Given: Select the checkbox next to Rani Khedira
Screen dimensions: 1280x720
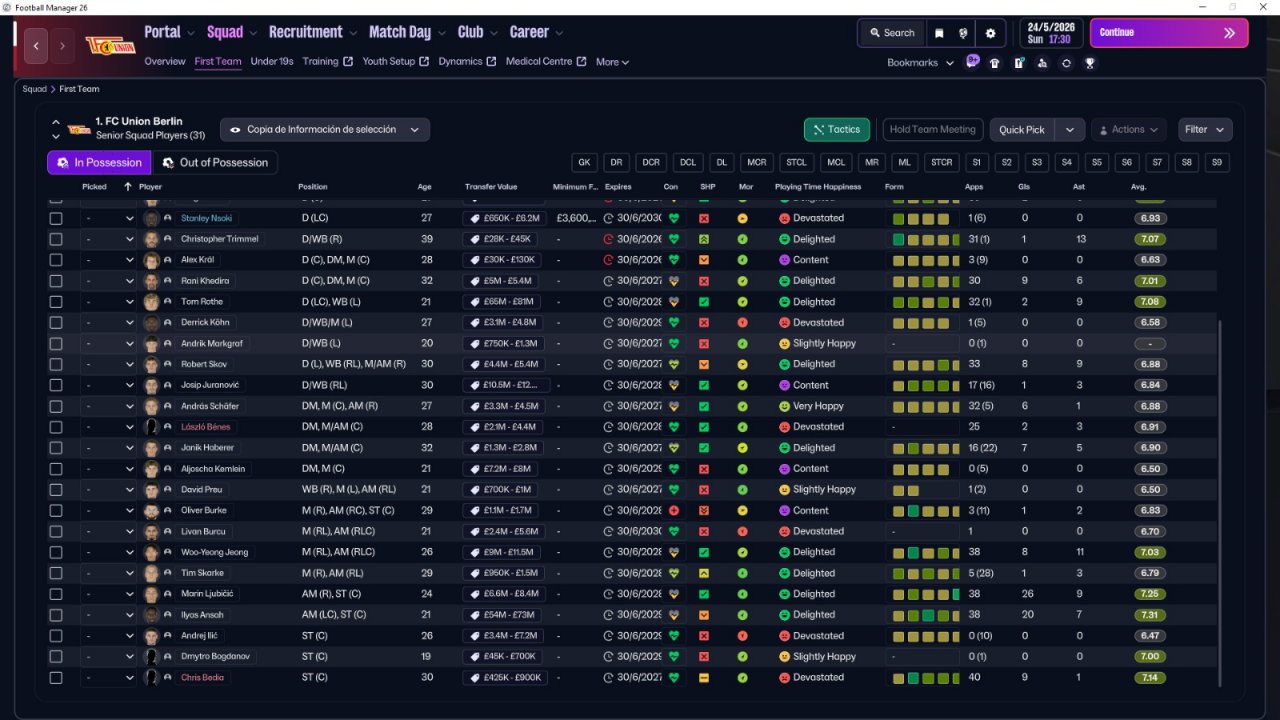Looking at the screenshot, I should pos(56,281).
